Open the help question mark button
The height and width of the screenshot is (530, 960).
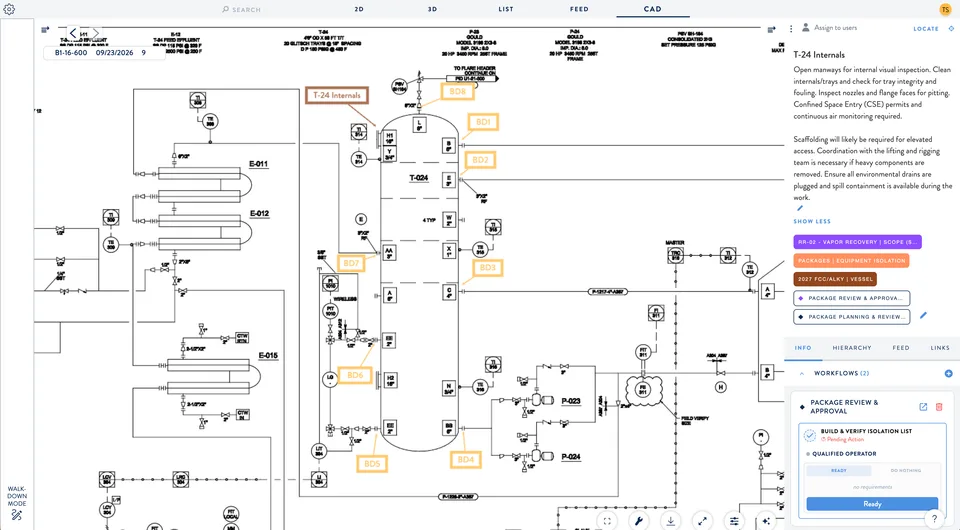[934, 520]
